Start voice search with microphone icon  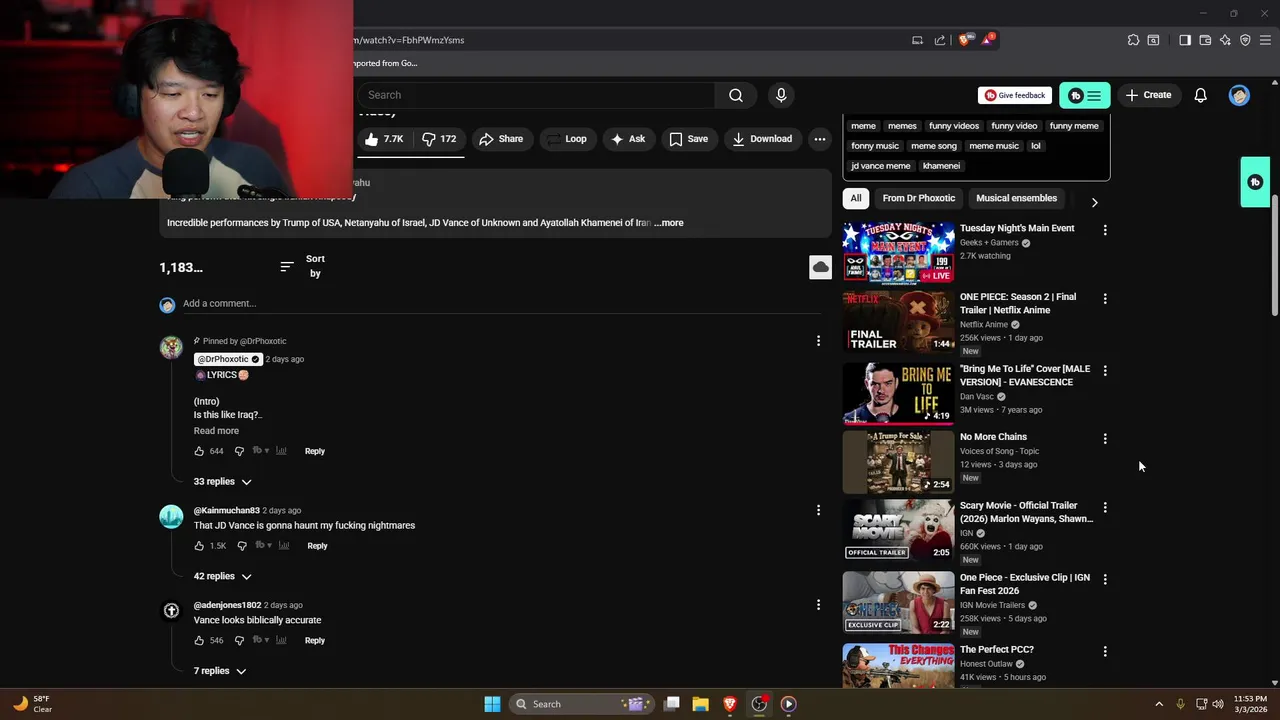tap(781, 95)
